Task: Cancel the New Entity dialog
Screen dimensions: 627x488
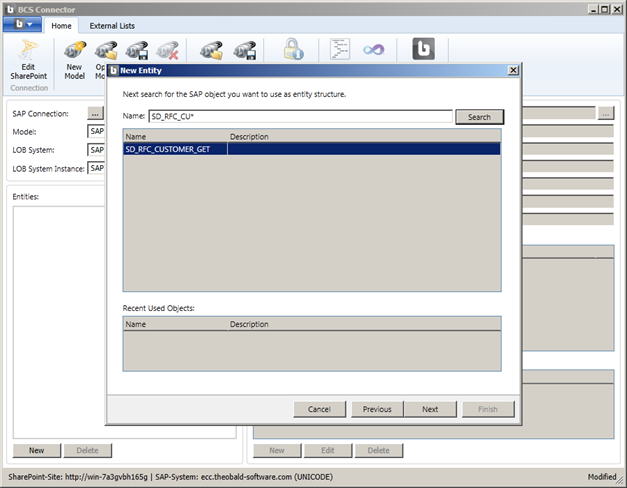Action: click(x=319, y=409)
